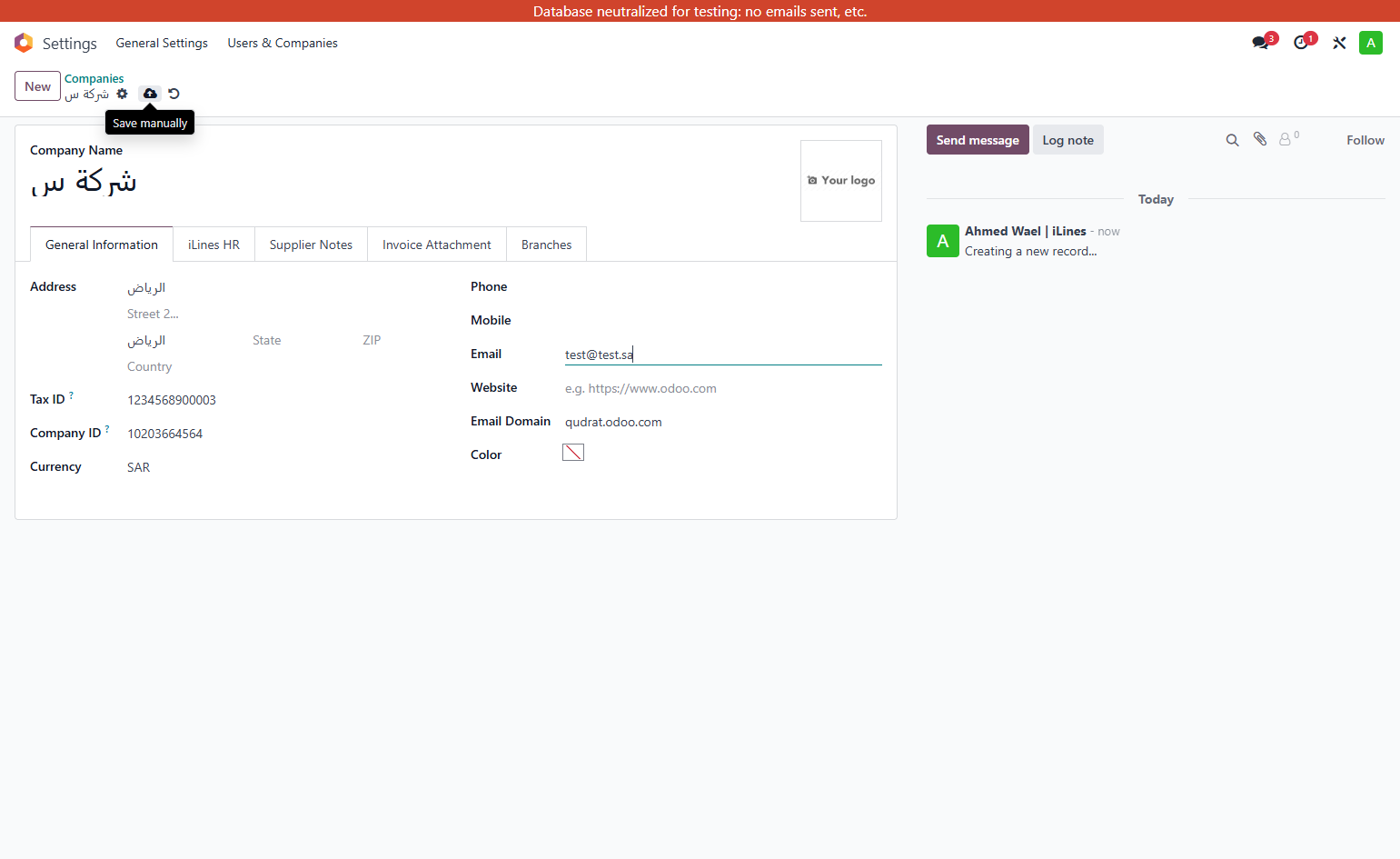Switch to the Invoice Attachment tab
1400x859 pixels.
pyautogui.click(x=437, y=245)
